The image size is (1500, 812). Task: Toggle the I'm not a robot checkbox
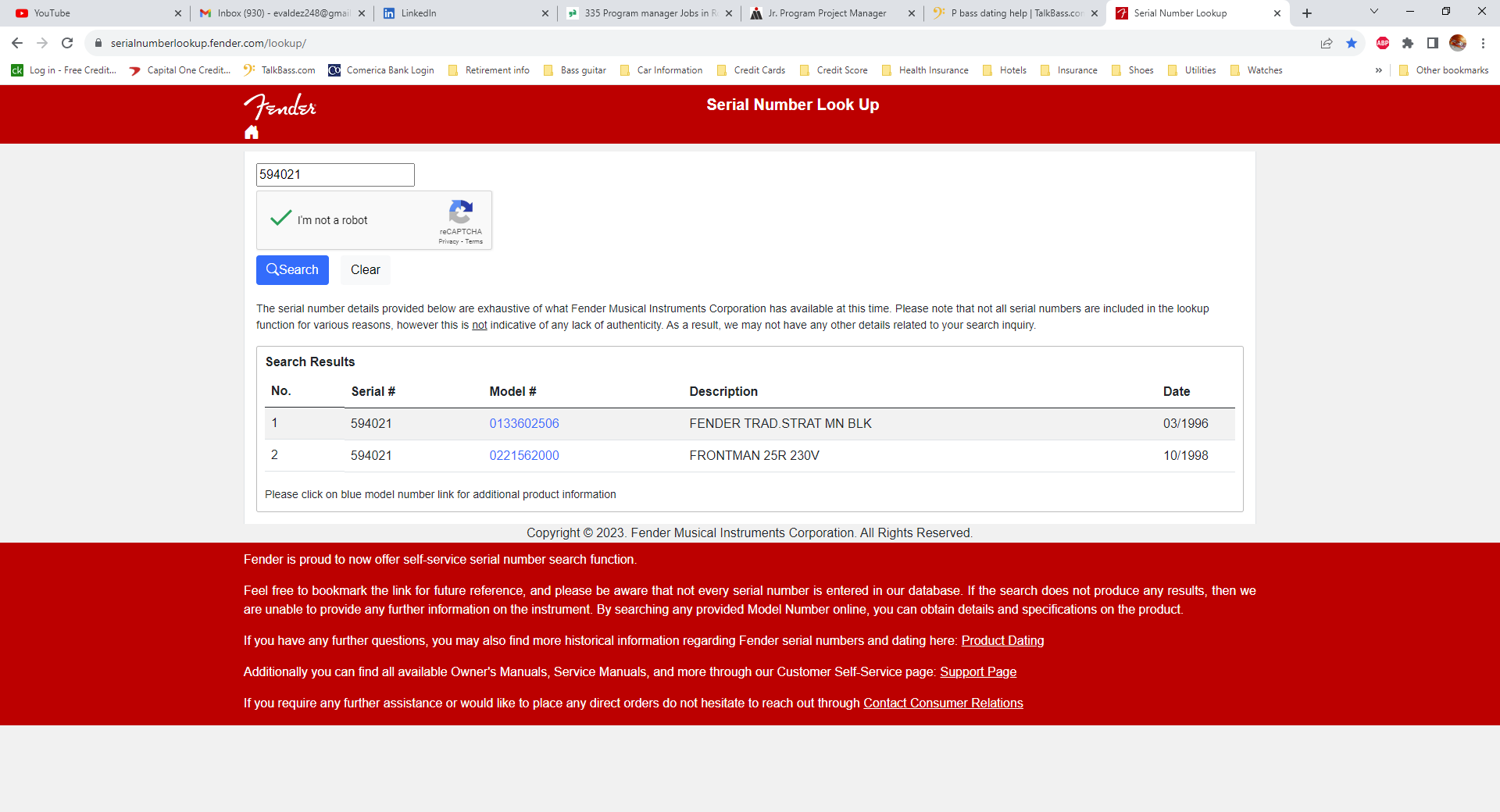281,219
